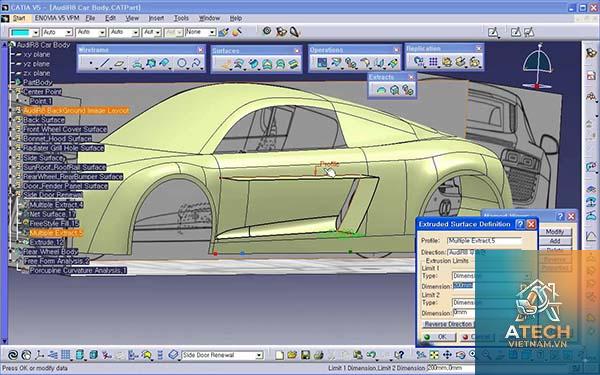Click the New document icon in bottom toolbar
600x375 pixels.
tap(280, 355)
